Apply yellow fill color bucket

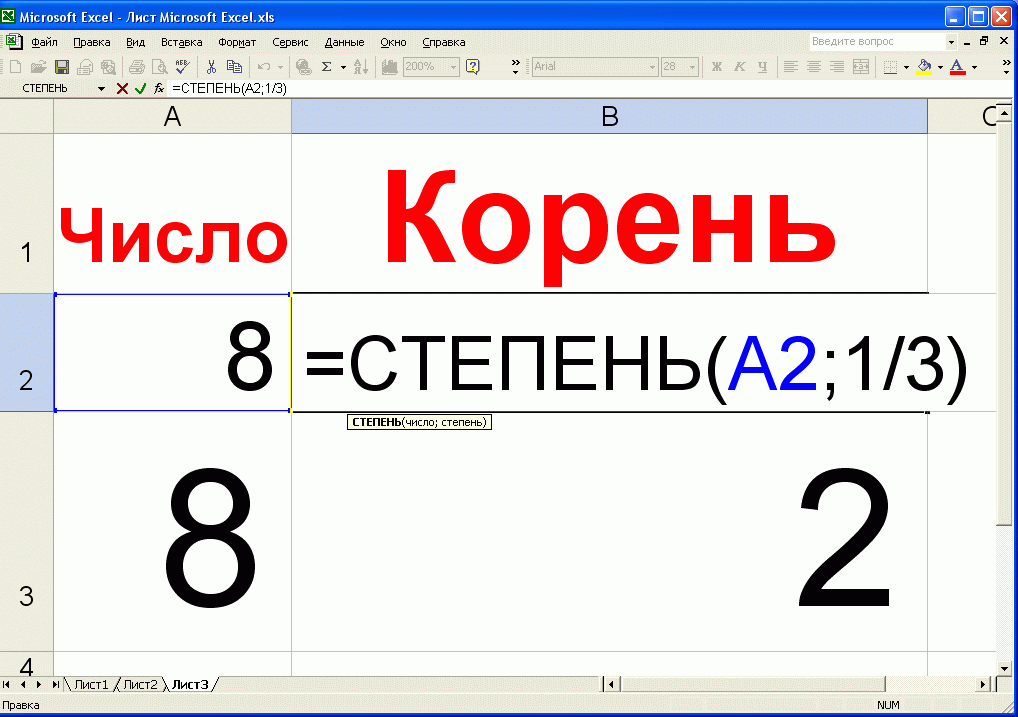(925, 66)
